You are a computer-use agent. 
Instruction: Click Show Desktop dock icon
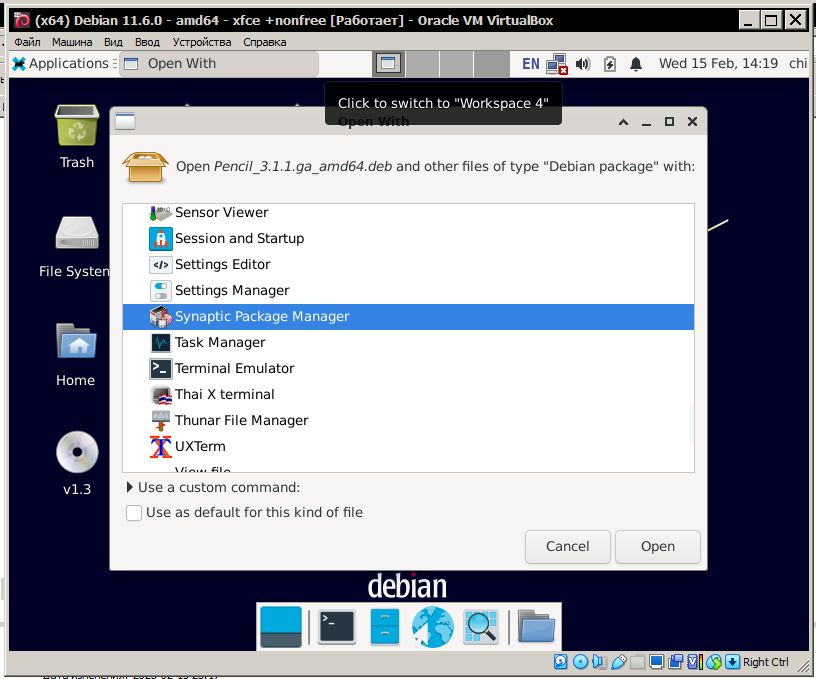[x=280, y=627]
